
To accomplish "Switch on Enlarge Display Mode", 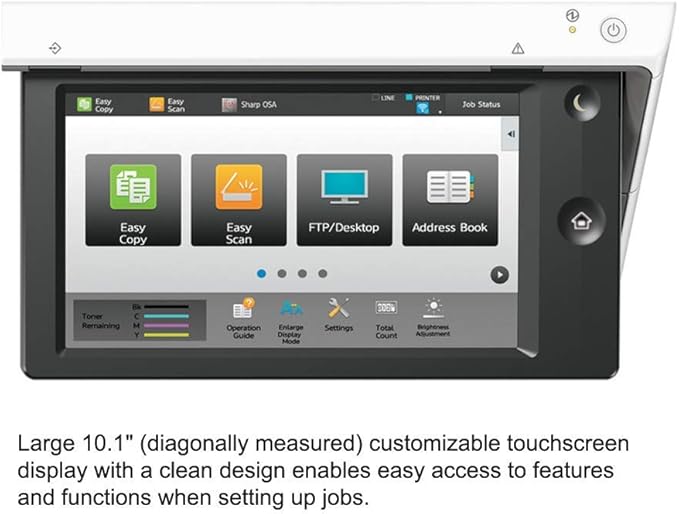I will coord(291,321).
